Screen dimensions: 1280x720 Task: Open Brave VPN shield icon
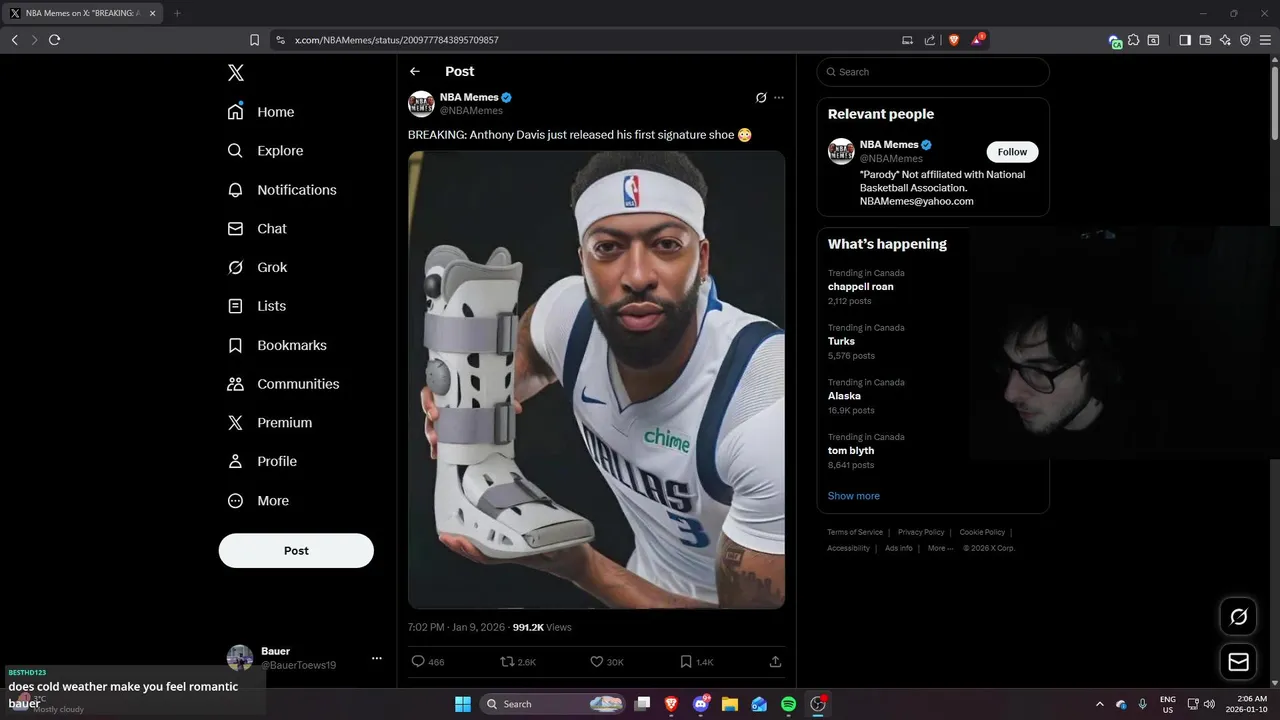click(1245, 40)
